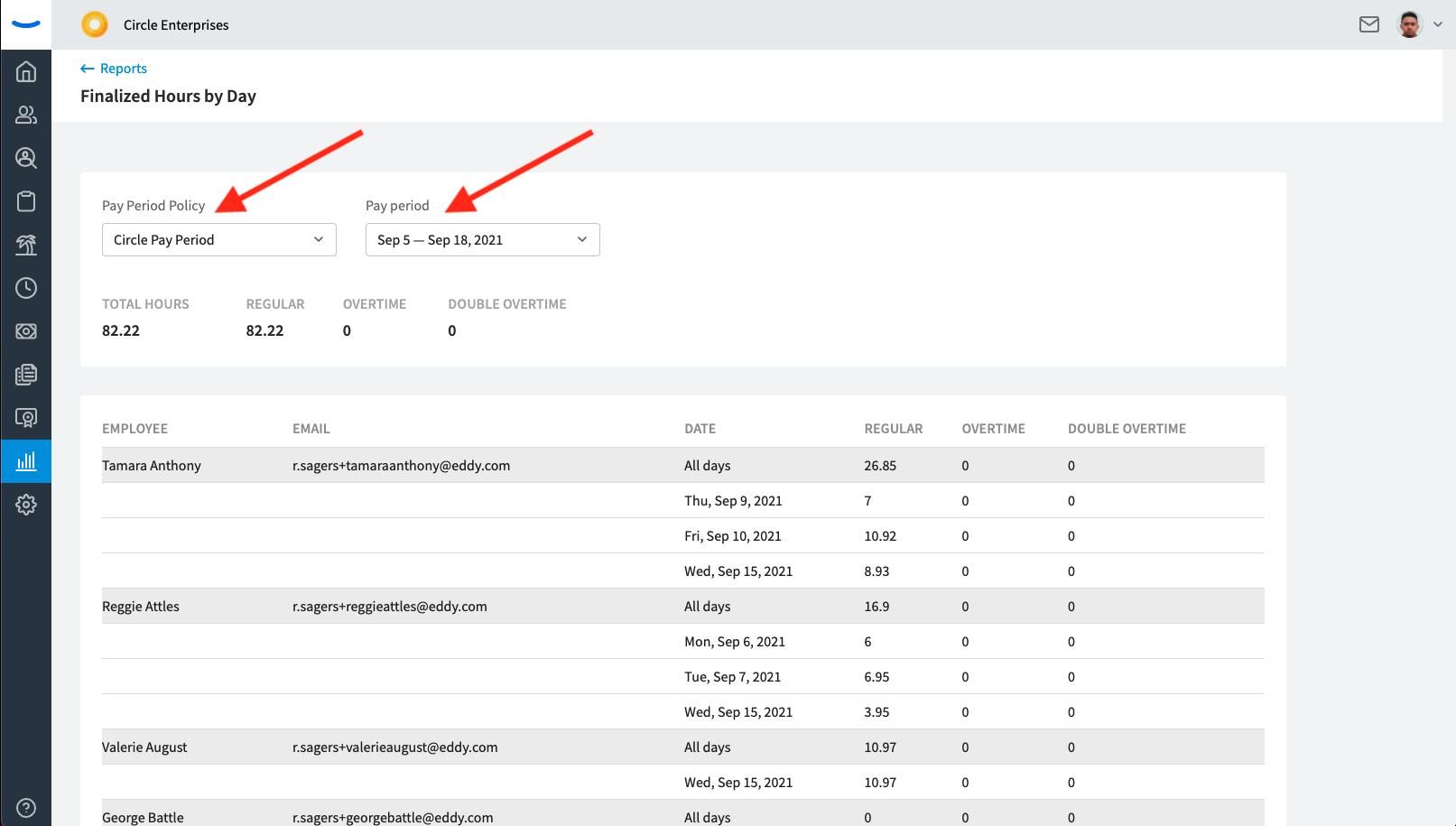Click the Finalized Hours by Day heading
Screen dimensions: 1456x826
click(168, 97)
